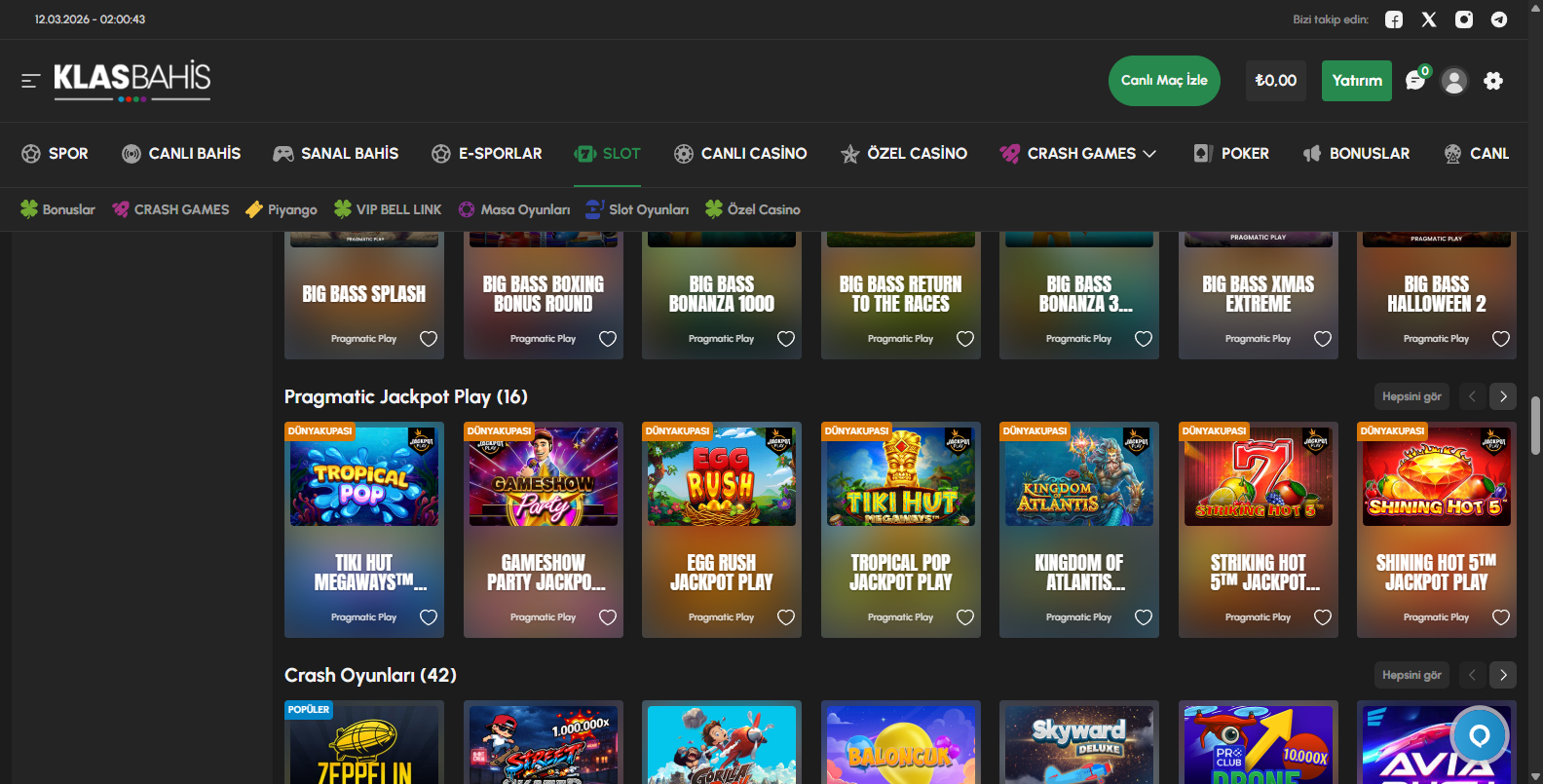Viewport: 1543px width, 784px height.
Task: Switch to the CANLI CASİNO tab
Action: (x=740, y=154)
